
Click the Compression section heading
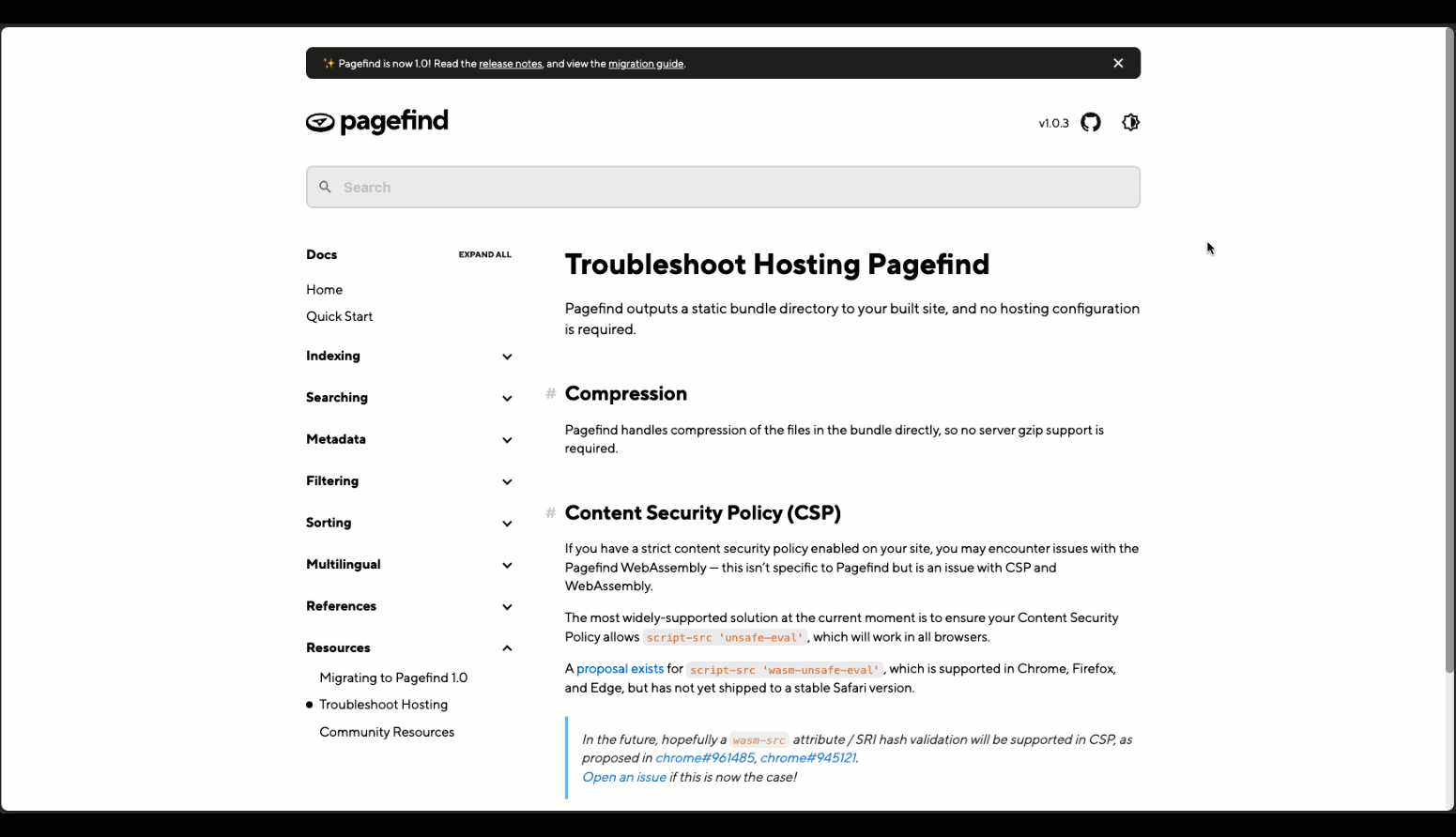coord(626,393)
